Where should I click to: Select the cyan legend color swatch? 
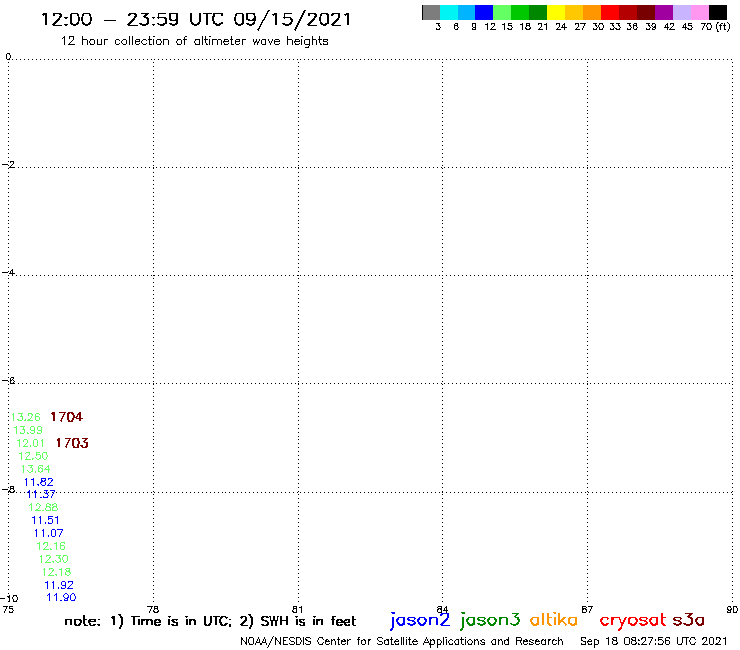tap(448, 12)
